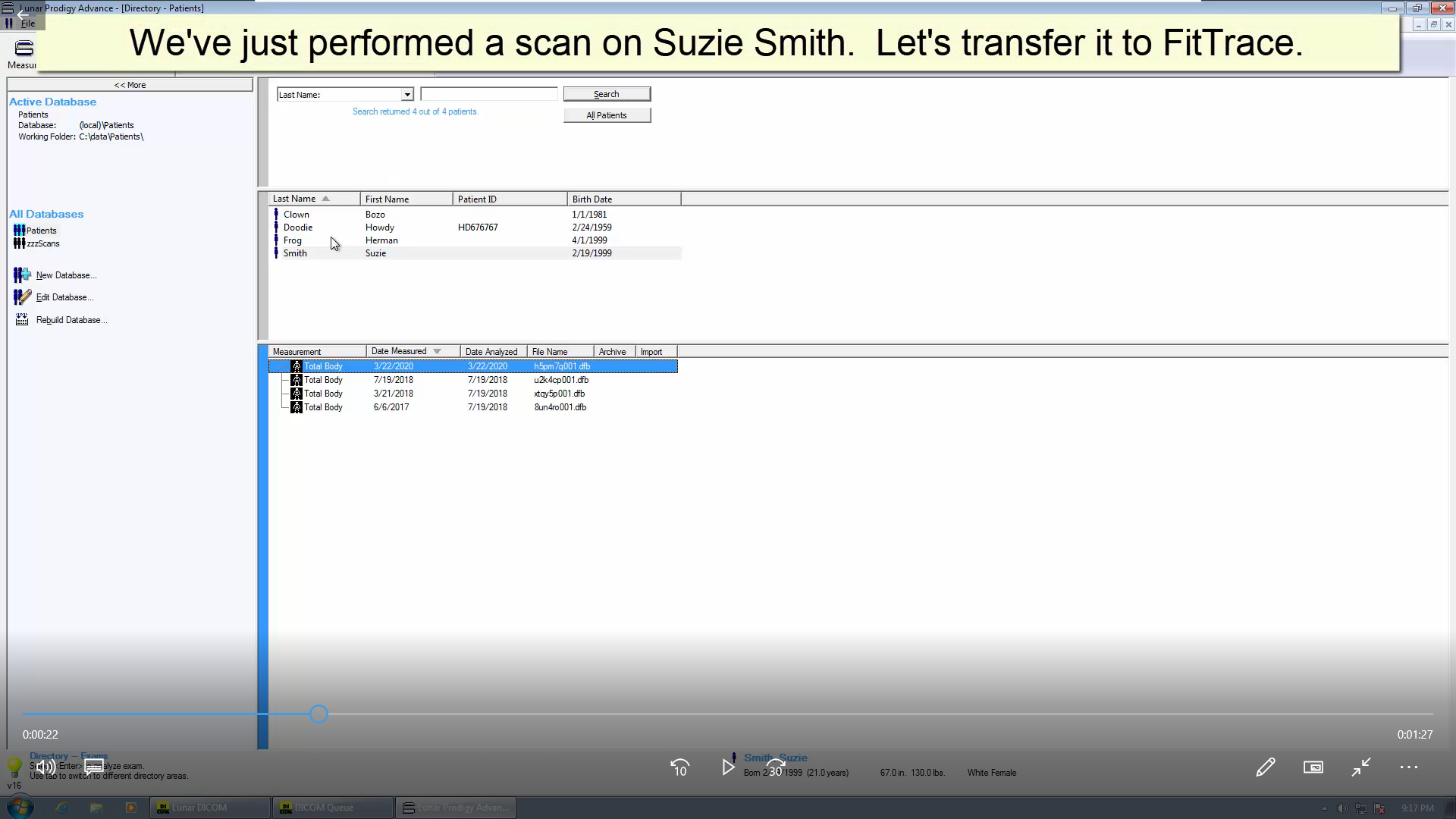The height and width of the screenshot is (819, 1456).
Task: Select Rebuild Database option in sidebar
Action: click(x=70, y=319)
